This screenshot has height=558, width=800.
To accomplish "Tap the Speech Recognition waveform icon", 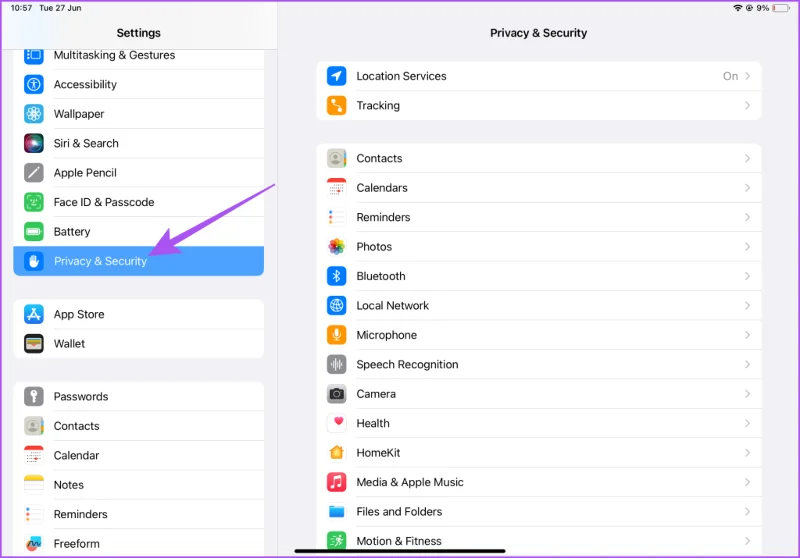I will (x=336, y=364).
